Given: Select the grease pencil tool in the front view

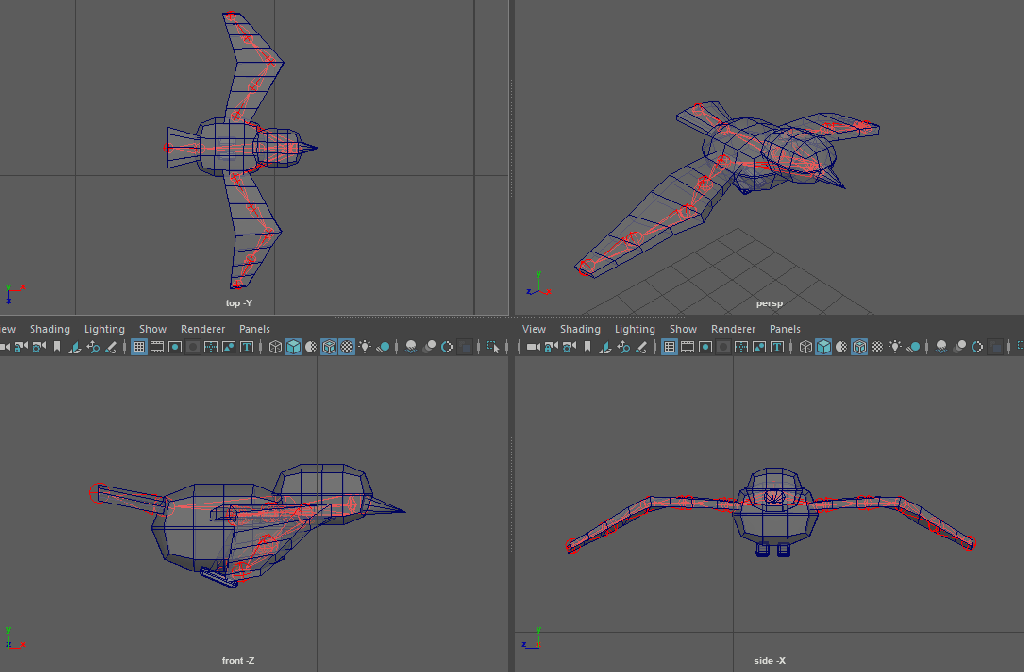Looking at the screenshot, I should [x=111, y=347].
